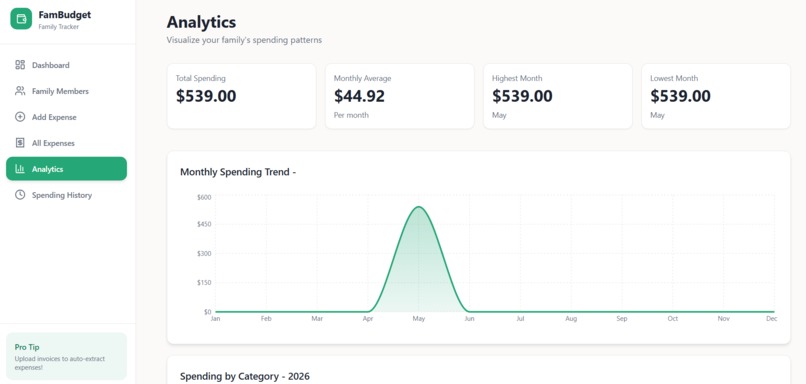Click the Feb x-axis label
The height and width of the screenshot is (384, 806).
pyautogui.click(x=266, y=319)
